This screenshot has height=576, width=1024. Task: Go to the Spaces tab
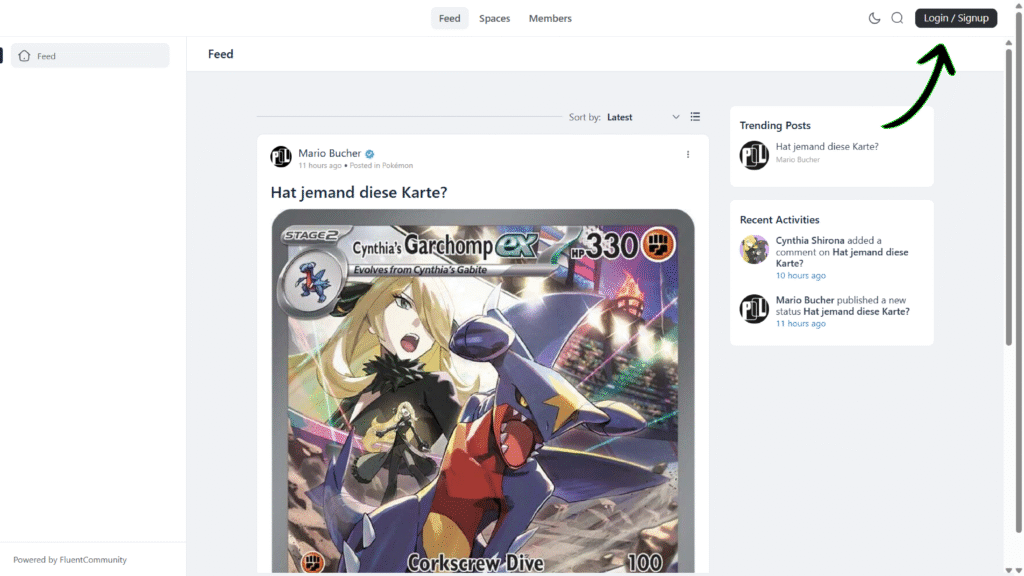click(494, 18)
